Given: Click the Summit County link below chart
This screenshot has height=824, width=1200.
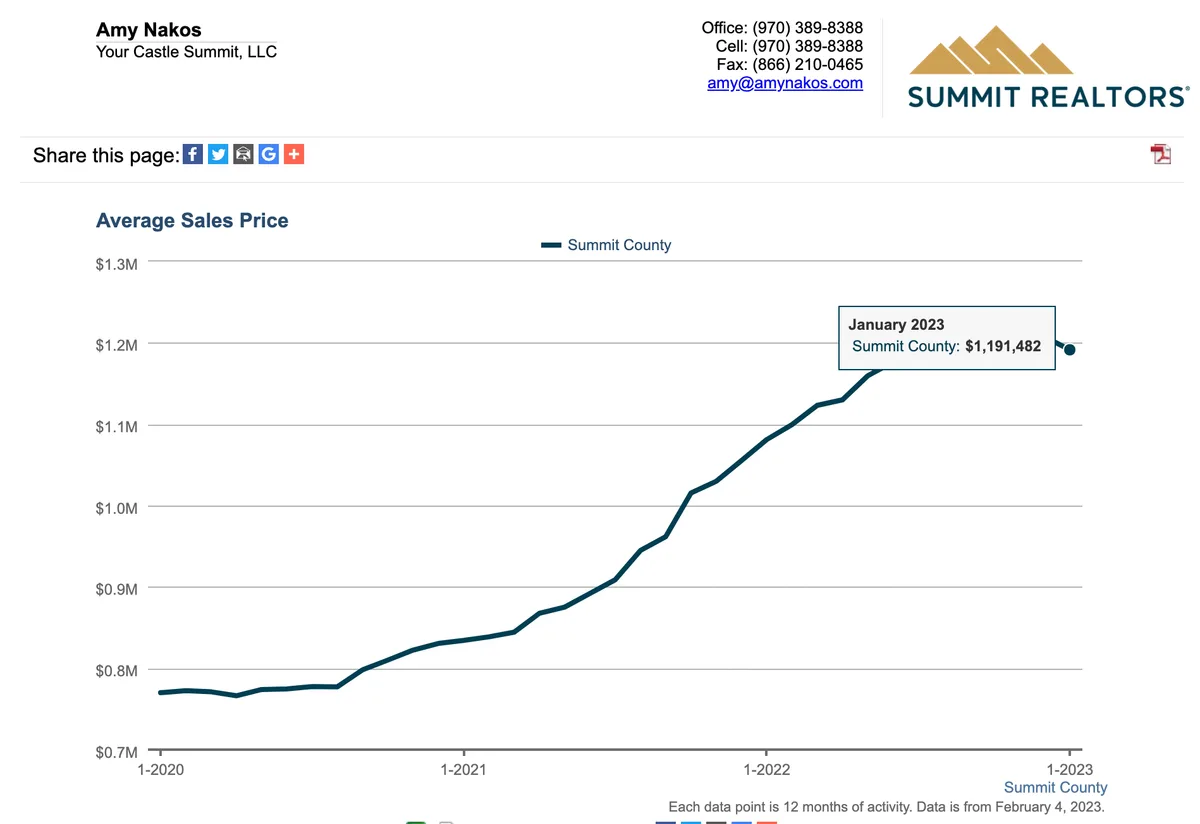Looking at the screenshot, I should coord(1055,787).
